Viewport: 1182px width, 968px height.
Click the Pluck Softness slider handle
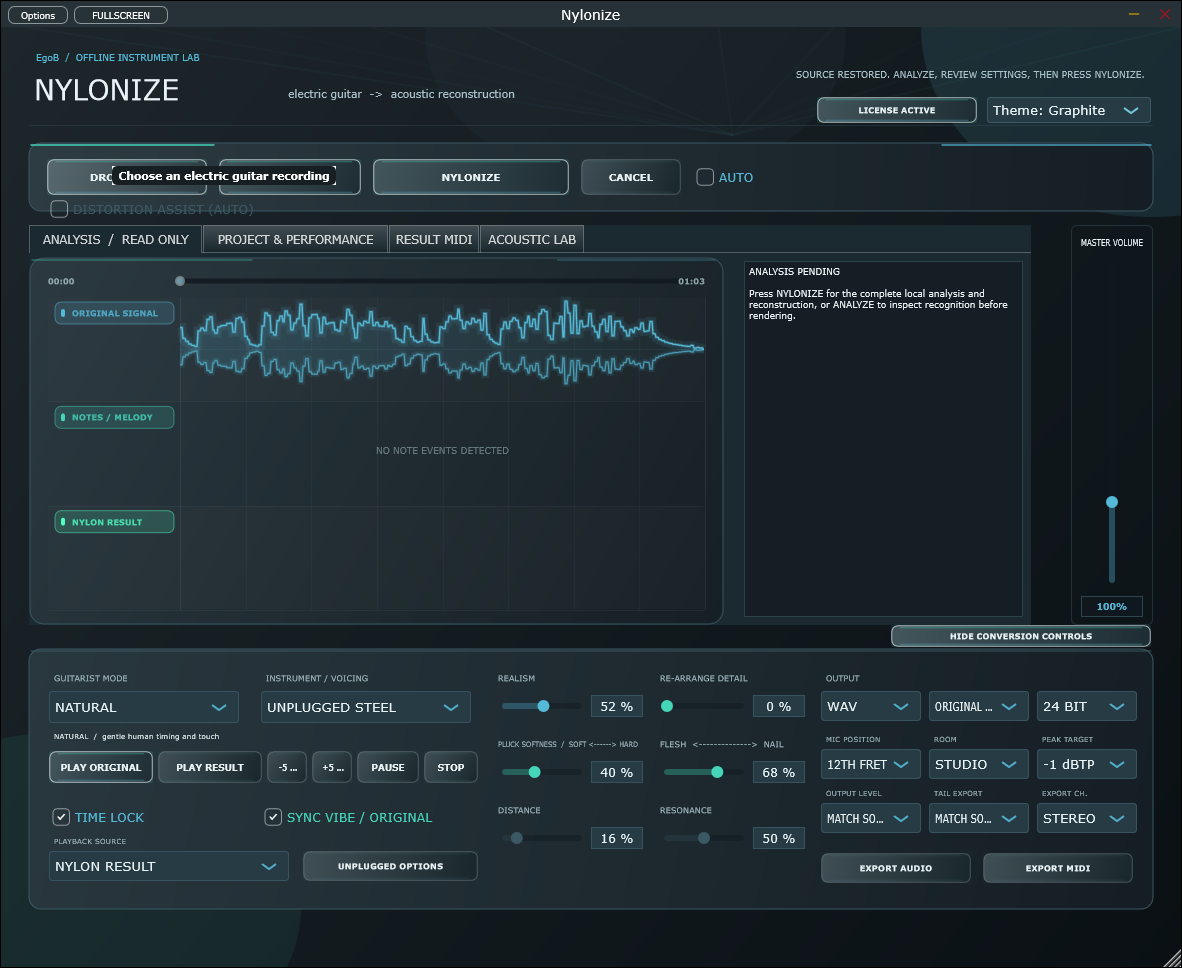point(534,772)
